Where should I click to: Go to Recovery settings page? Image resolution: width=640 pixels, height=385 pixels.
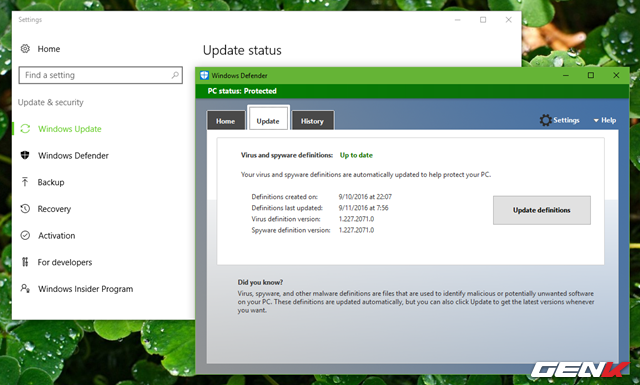[54, 209]
